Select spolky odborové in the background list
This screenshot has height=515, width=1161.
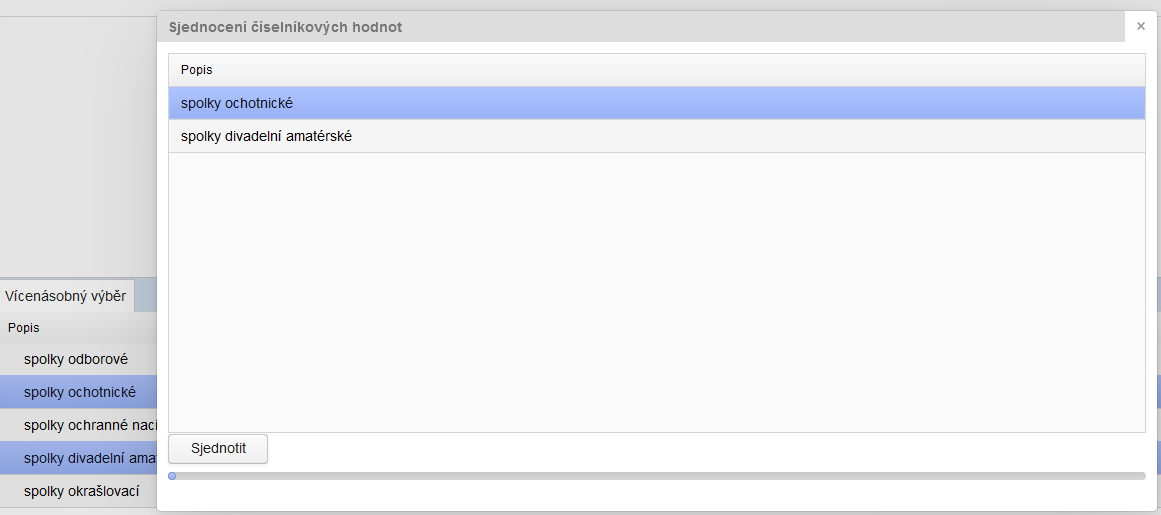coord(76,359)
